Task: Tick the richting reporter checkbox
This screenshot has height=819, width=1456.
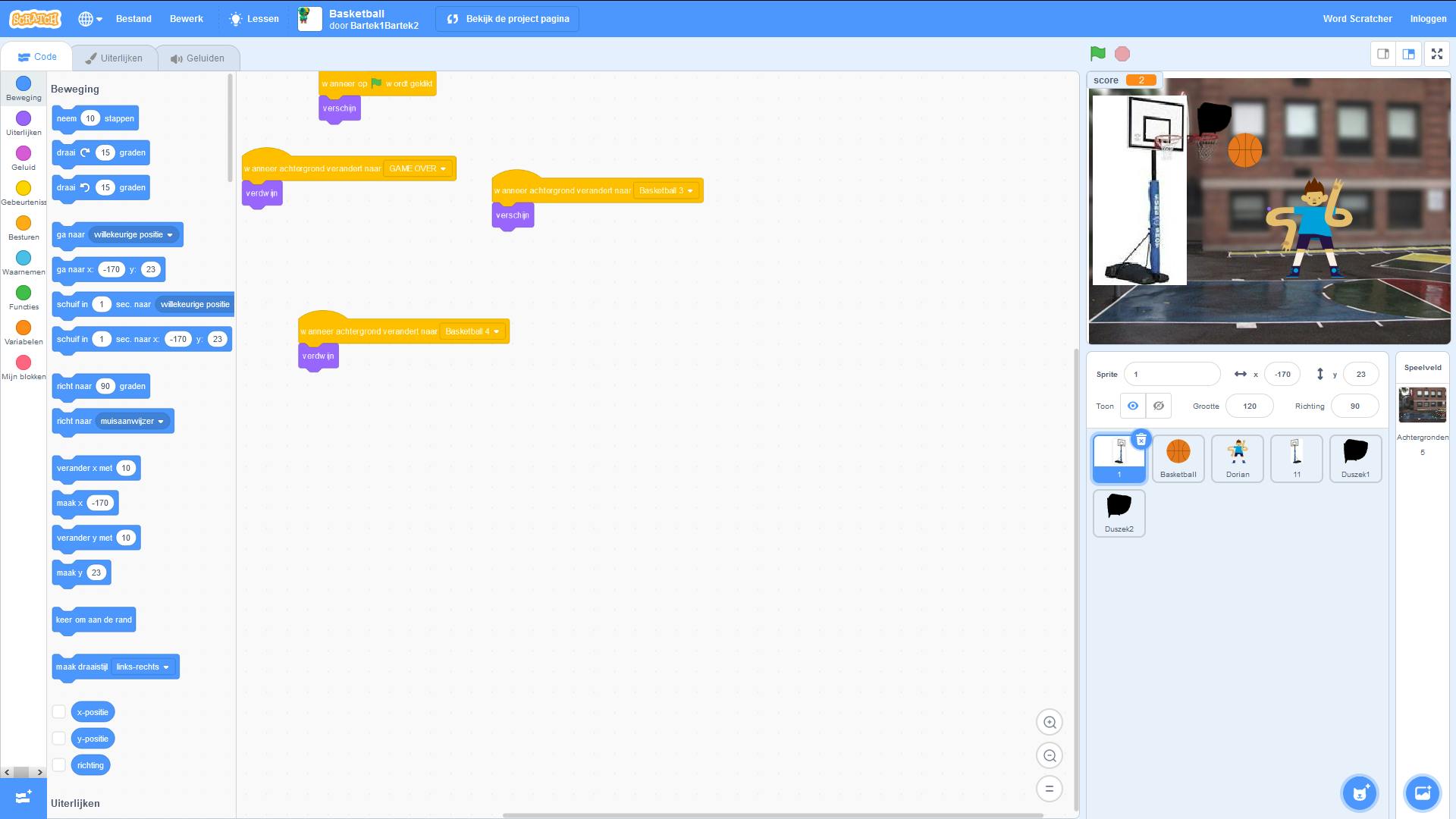Action: (58, 765)
